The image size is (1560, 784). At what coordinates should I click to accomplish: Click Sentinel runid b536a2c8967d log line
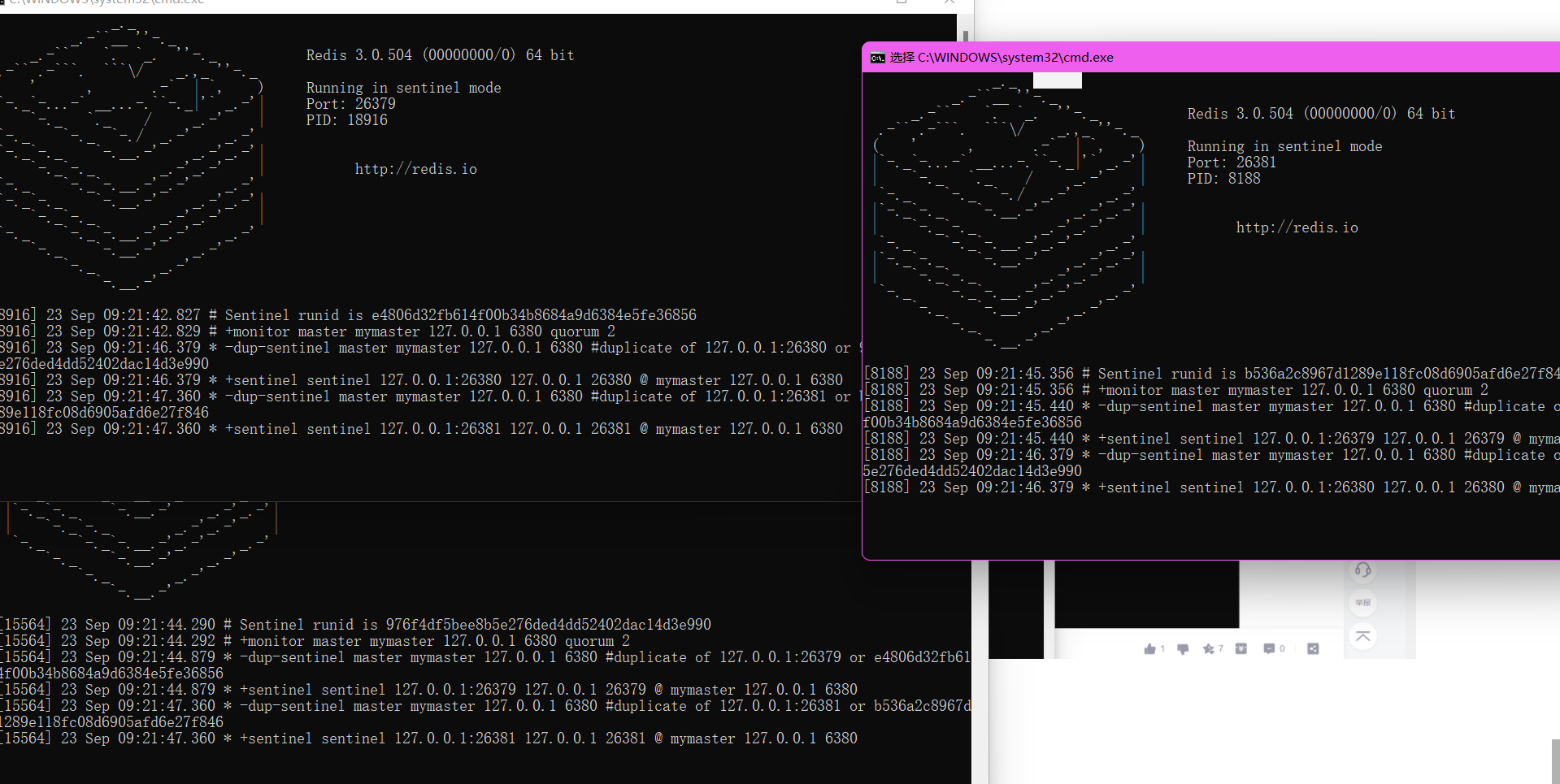pyautogui.click(x=1211, y=374)
